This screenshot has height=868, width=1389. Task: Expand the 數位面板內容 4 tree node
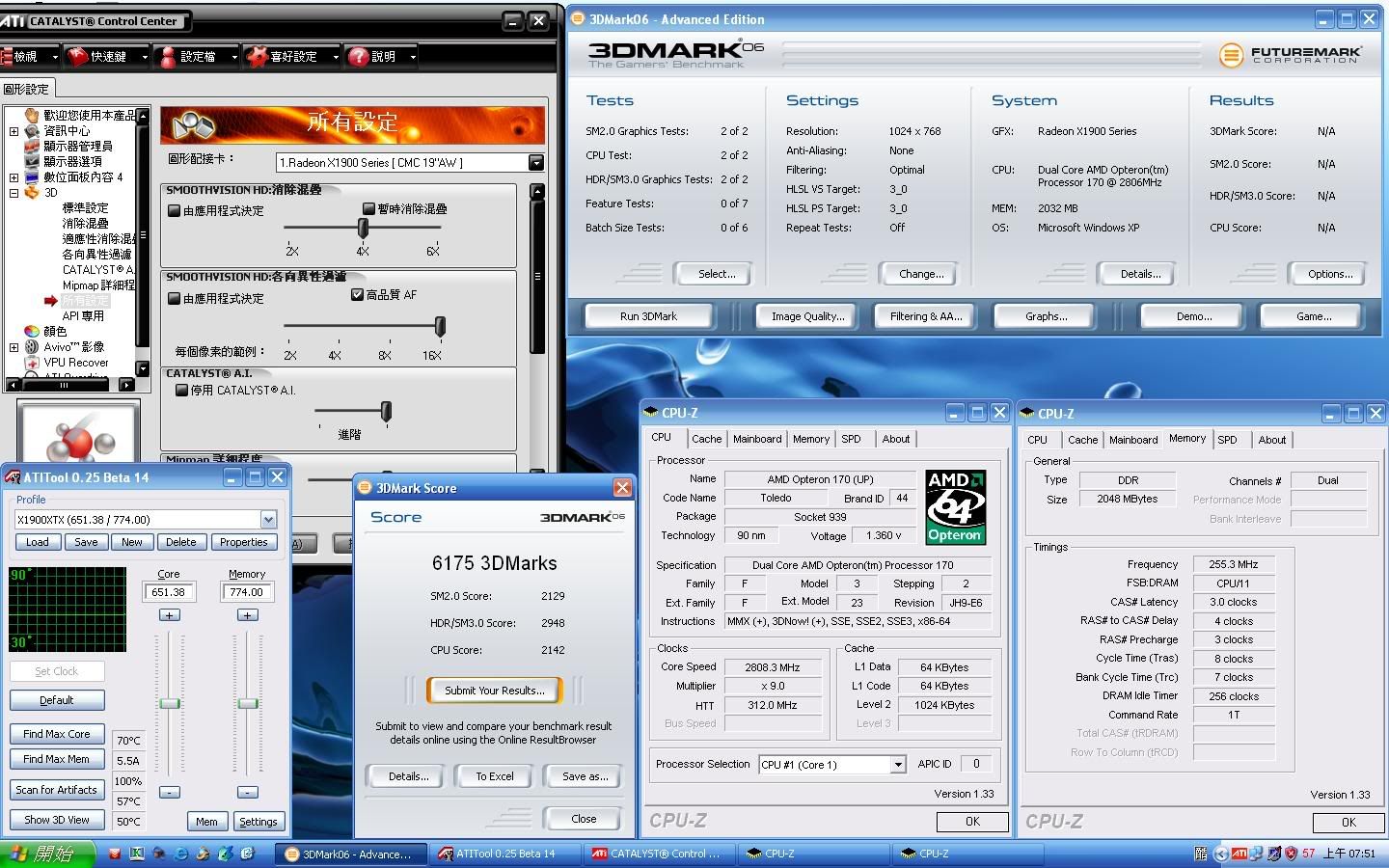(14, 176)
